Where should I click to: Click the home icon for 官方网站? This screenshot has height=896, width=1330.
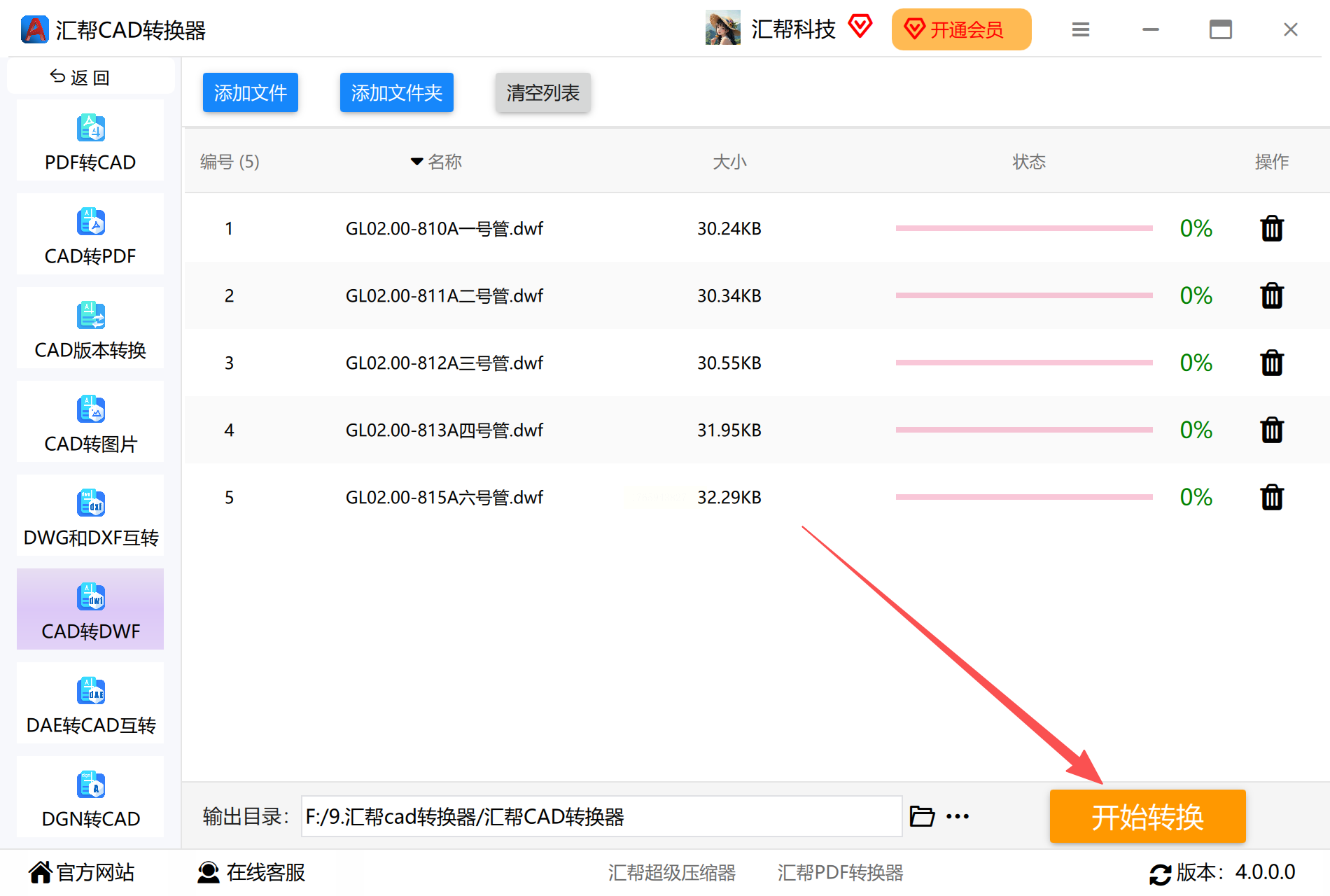coord(40,872)
